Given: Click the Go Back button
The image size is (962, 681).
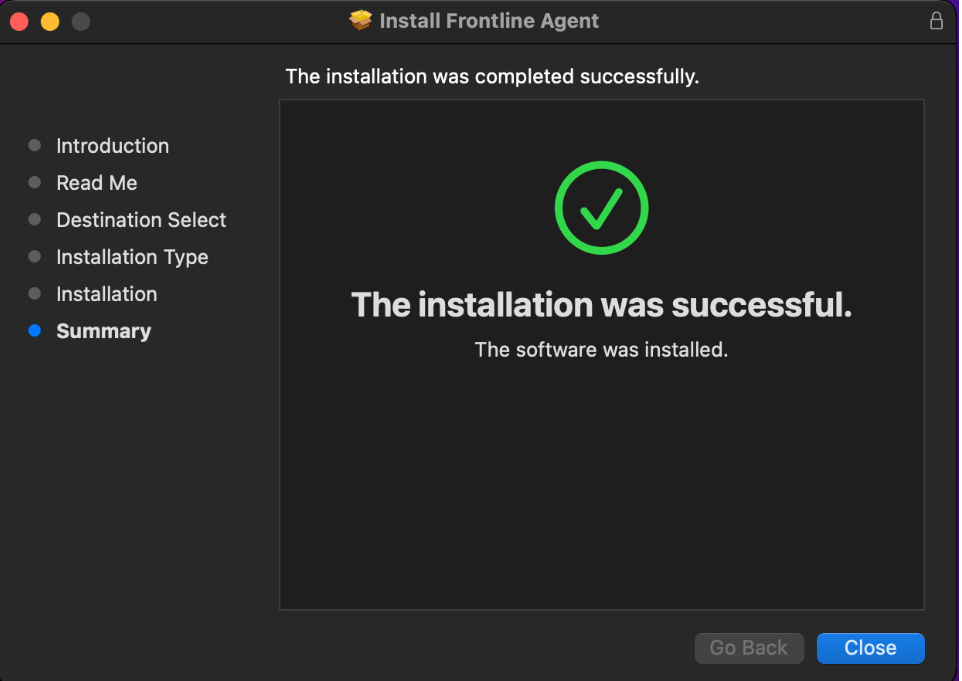Looking at the screenshot, I should pyautogui.click(x=749, y=648).
